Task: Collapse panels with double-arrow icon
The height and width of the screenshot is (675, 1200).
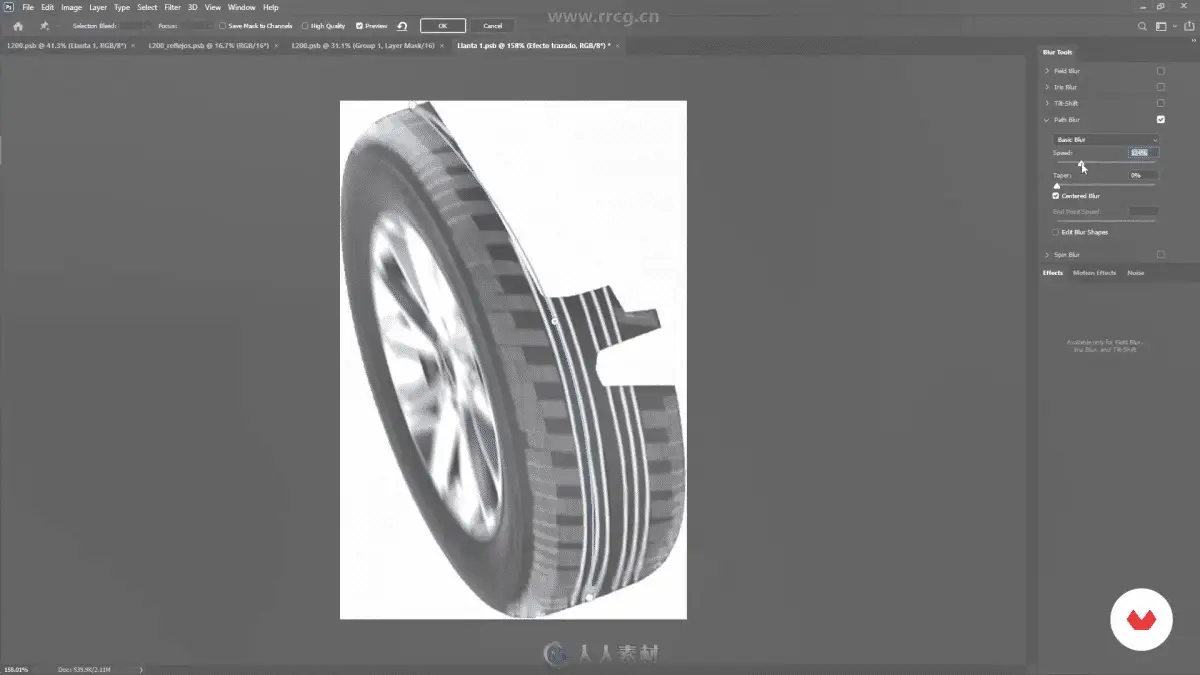Action: (1192, 40)
